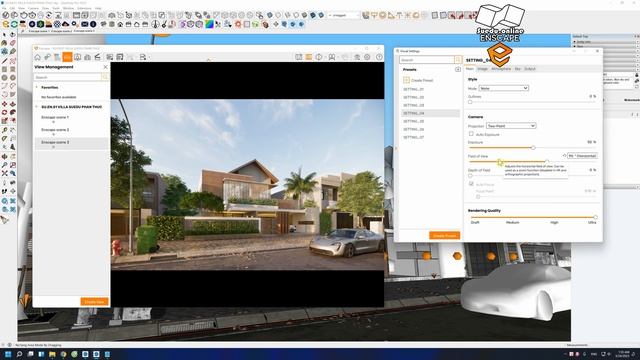Switch to the Output tab
Viewport: 640px width, 360px height.
pos(530,69)
